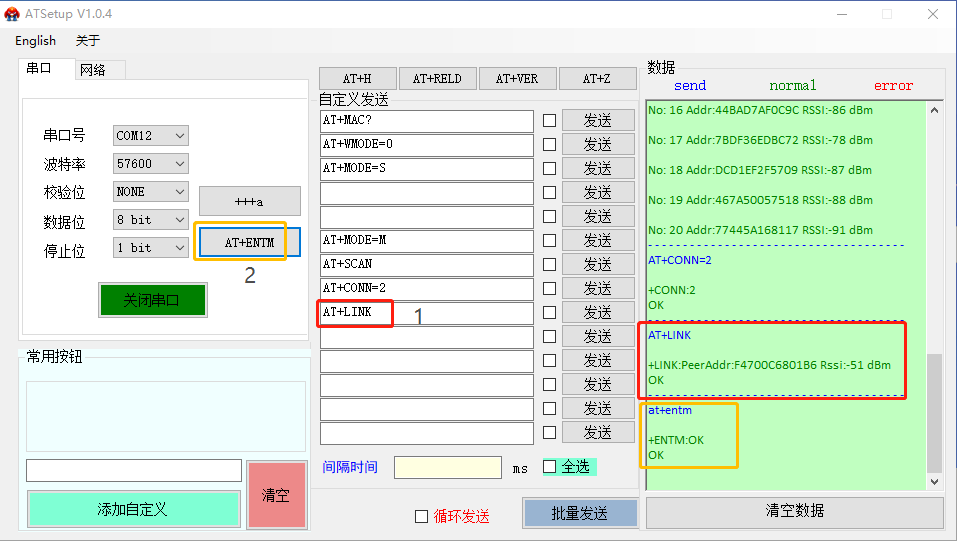
Task: Click 发送 next to AT+LINK
Action: [597, 313]
